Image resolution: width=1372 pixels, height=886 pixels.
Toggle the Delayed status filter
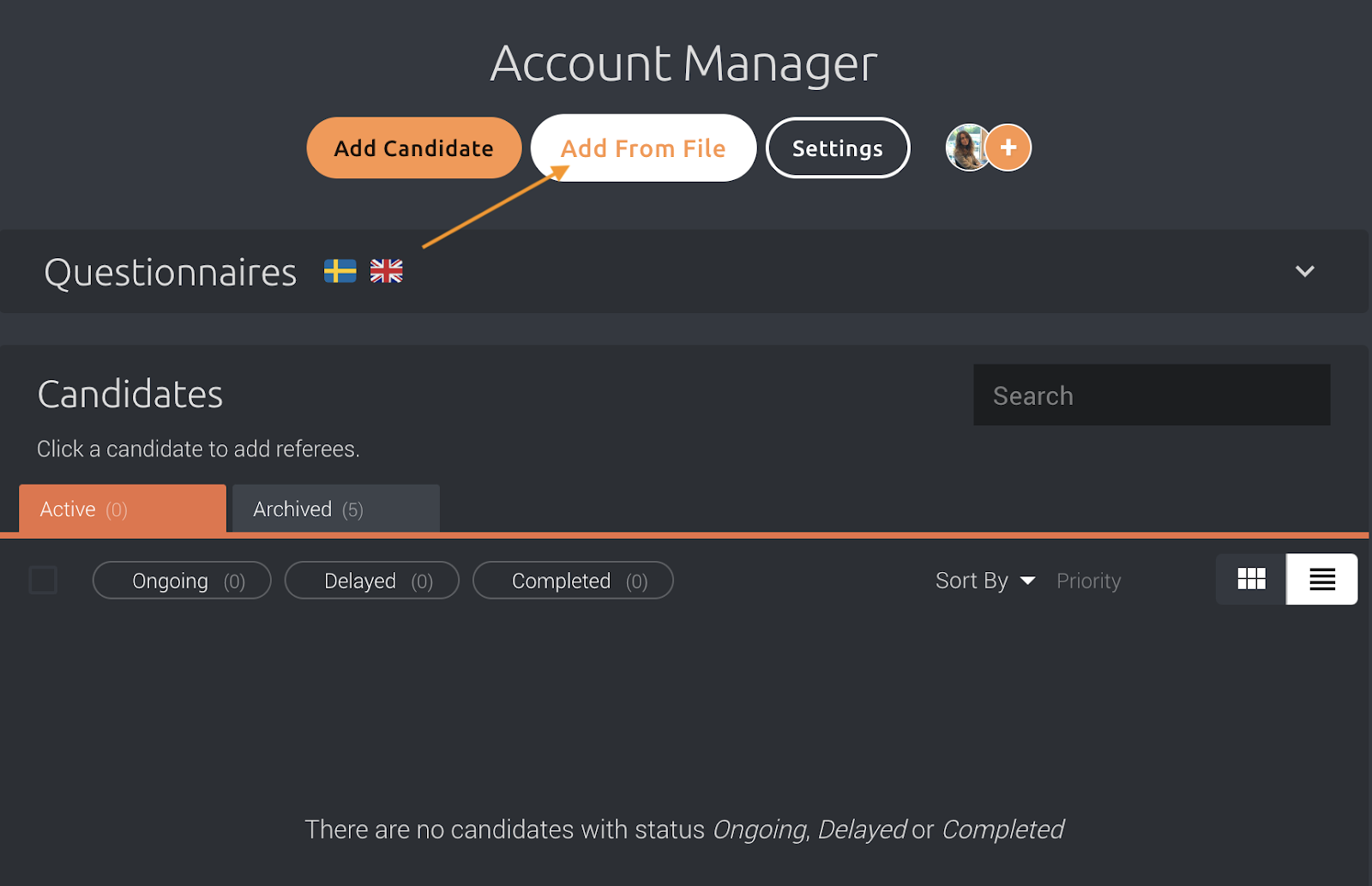[371, 581]
